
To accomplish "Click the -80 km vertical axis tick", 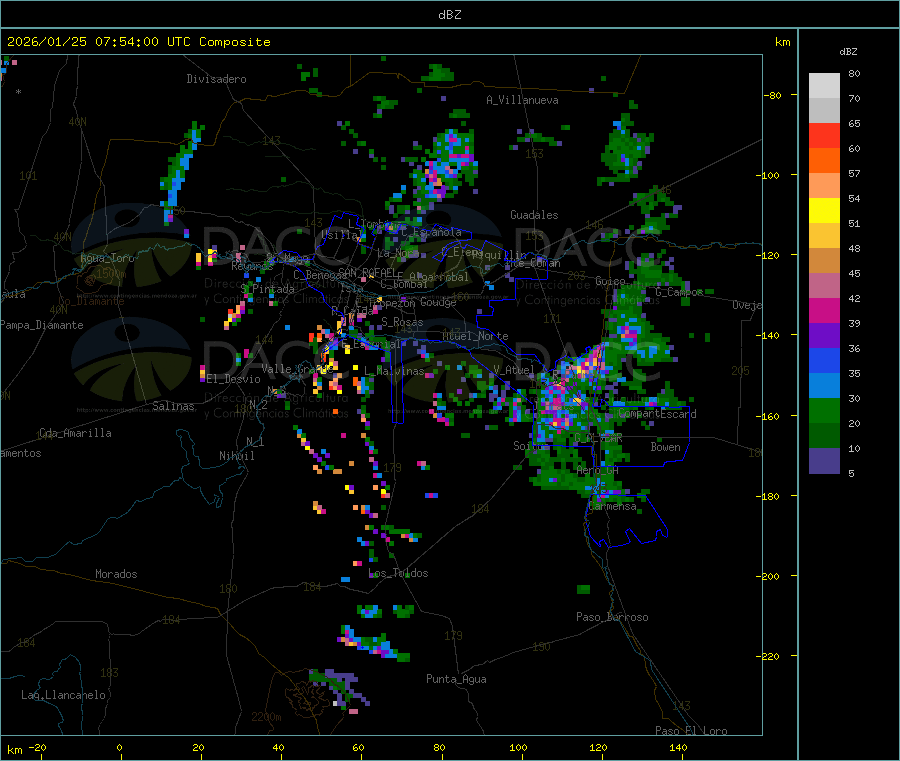I will [x=773, y=95].
